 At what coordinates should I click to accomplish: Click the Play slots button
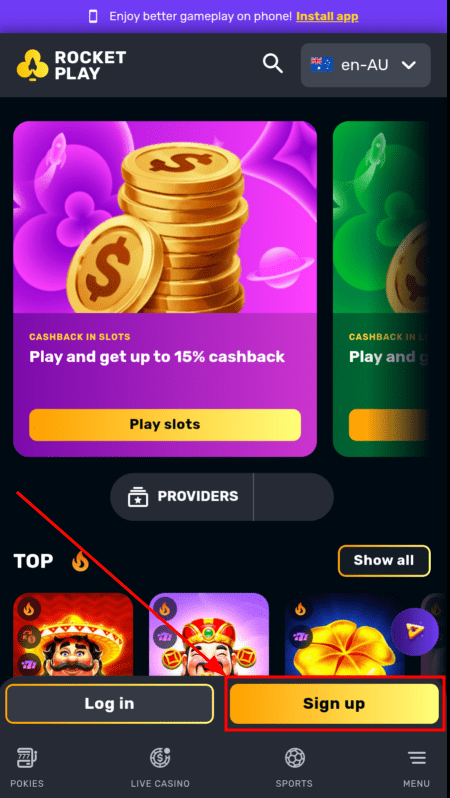165,424
